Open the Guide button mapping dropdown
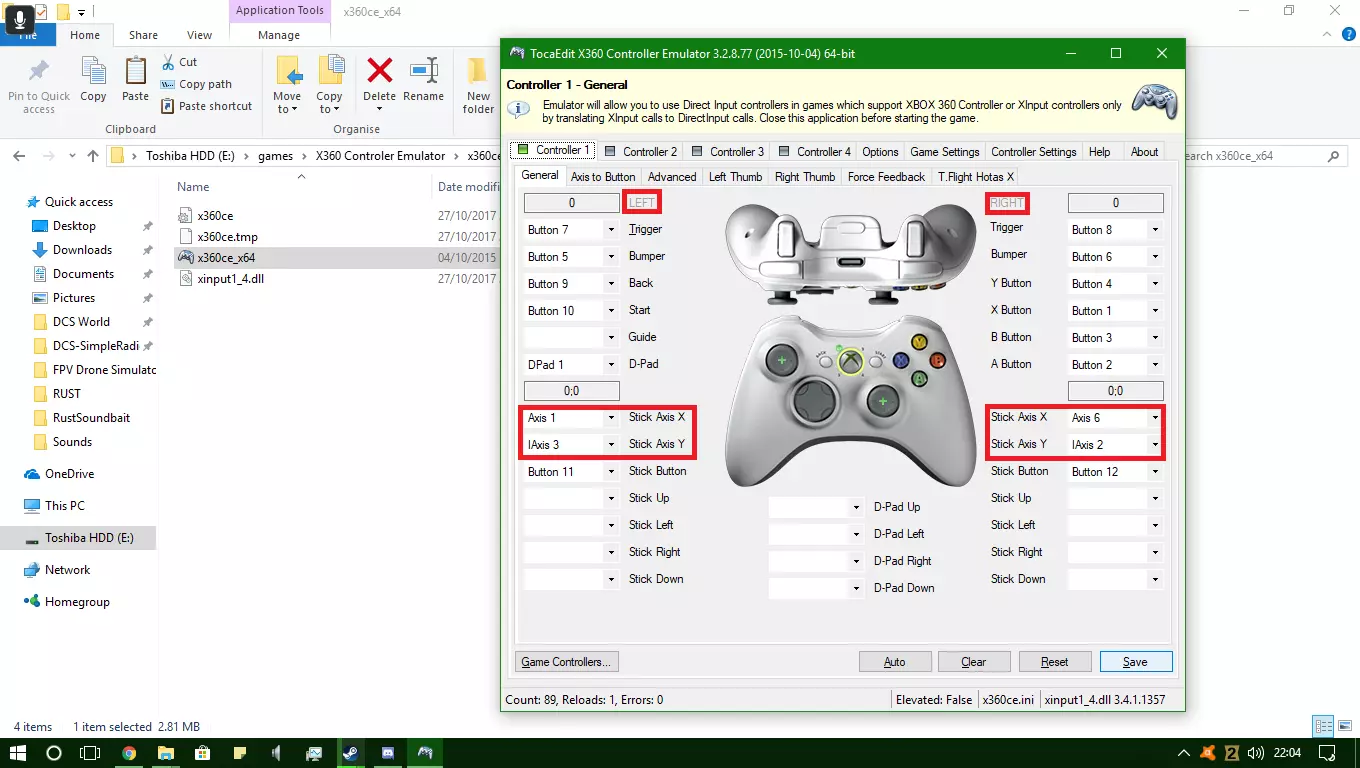 pos(610,338)
